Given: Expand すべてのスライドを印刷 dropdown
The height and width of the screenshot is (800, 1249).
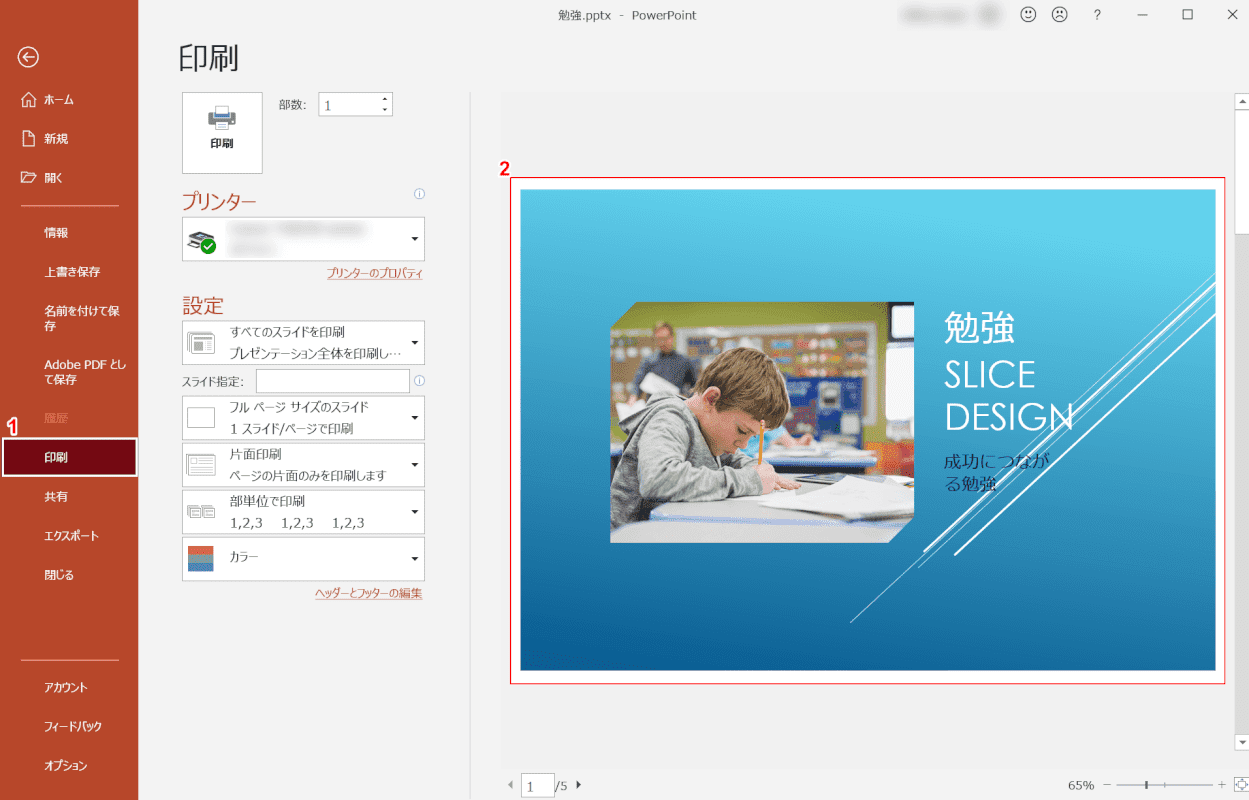Looking at the screenshot, I should 303,342.
